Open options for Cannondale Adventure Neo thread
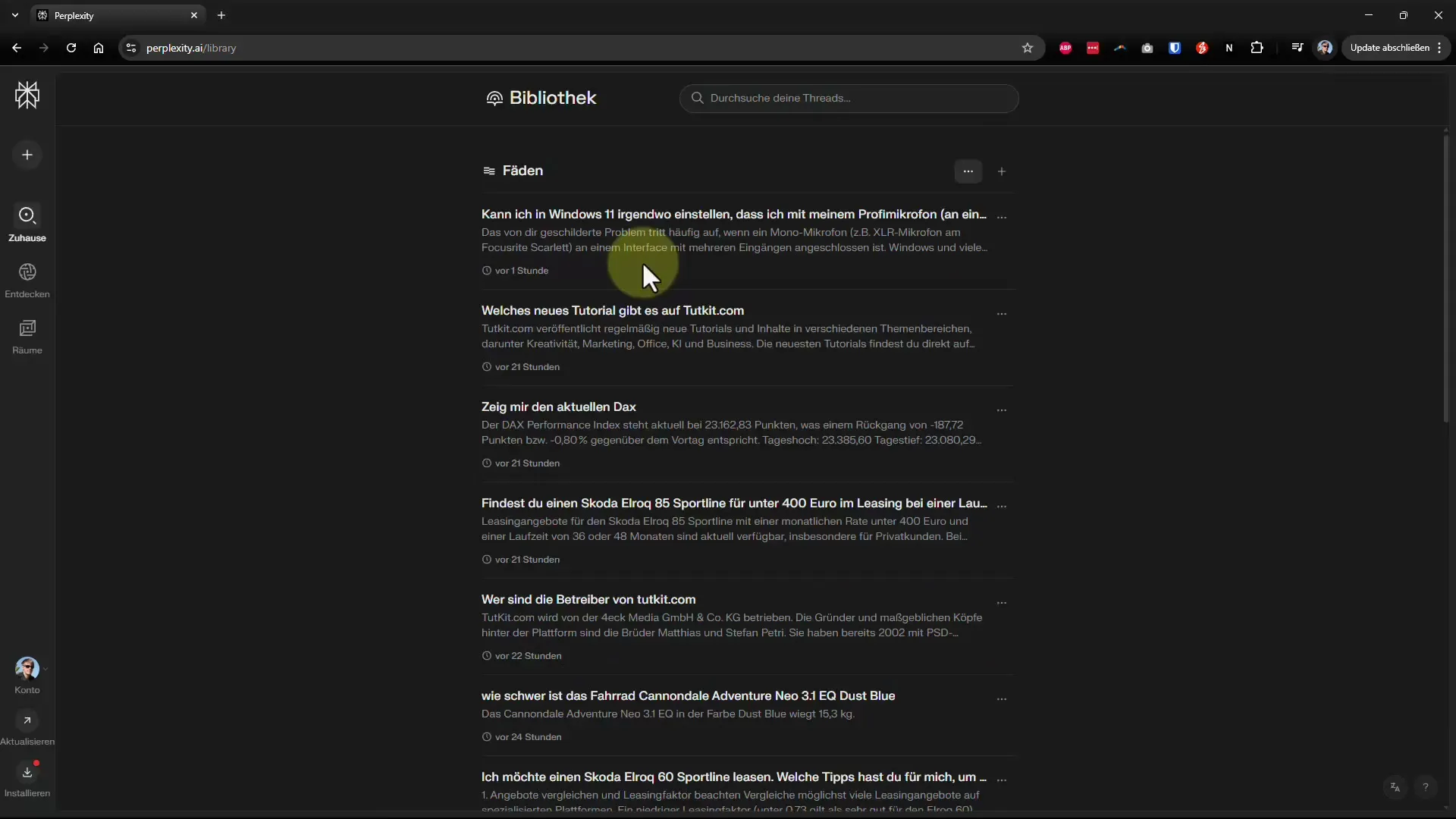This screenshot has height=819, width=1456. (1002, 698)
